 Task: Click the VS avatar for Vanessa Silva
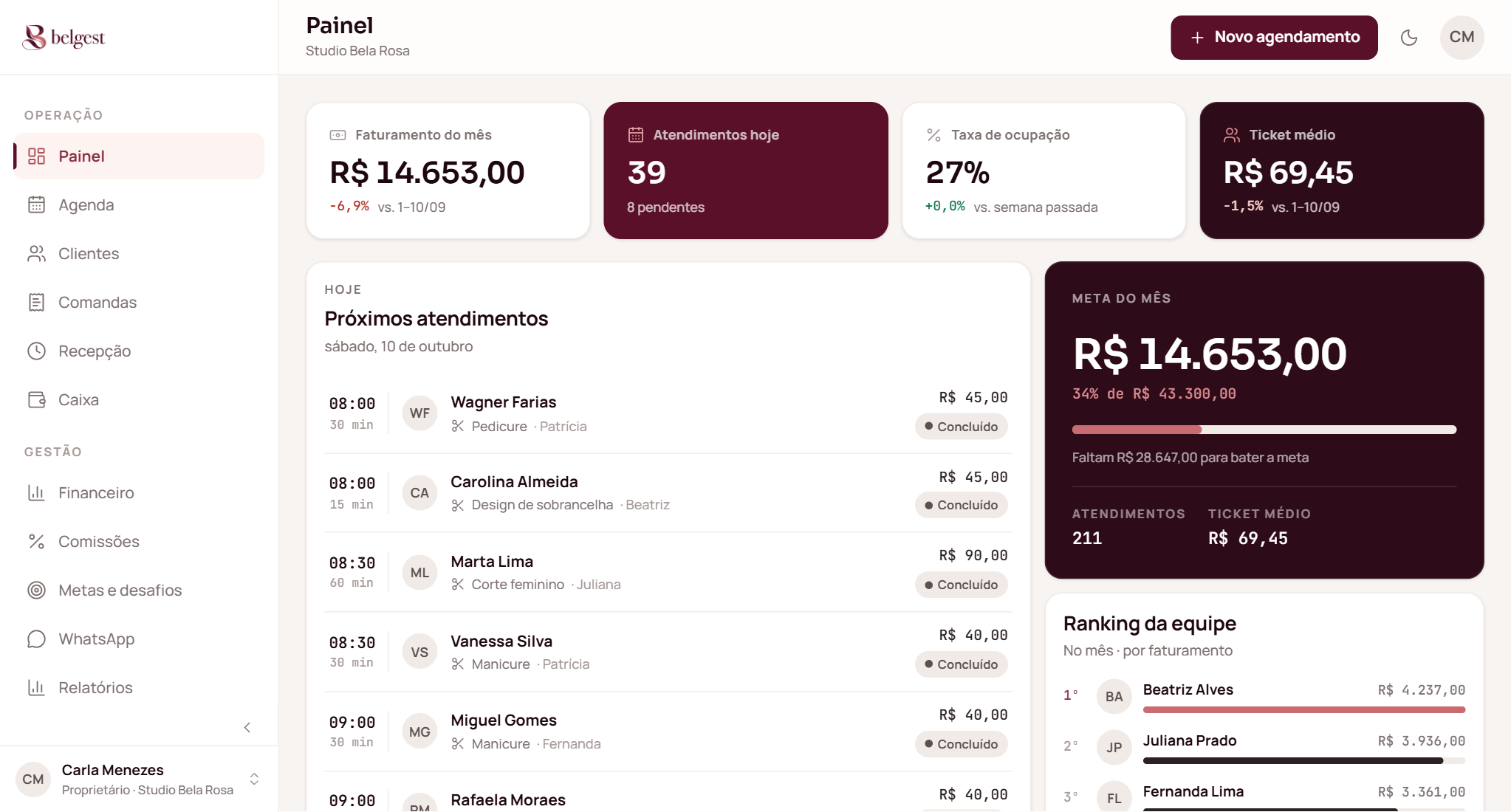pyautogui.click(x=419, y=652)
